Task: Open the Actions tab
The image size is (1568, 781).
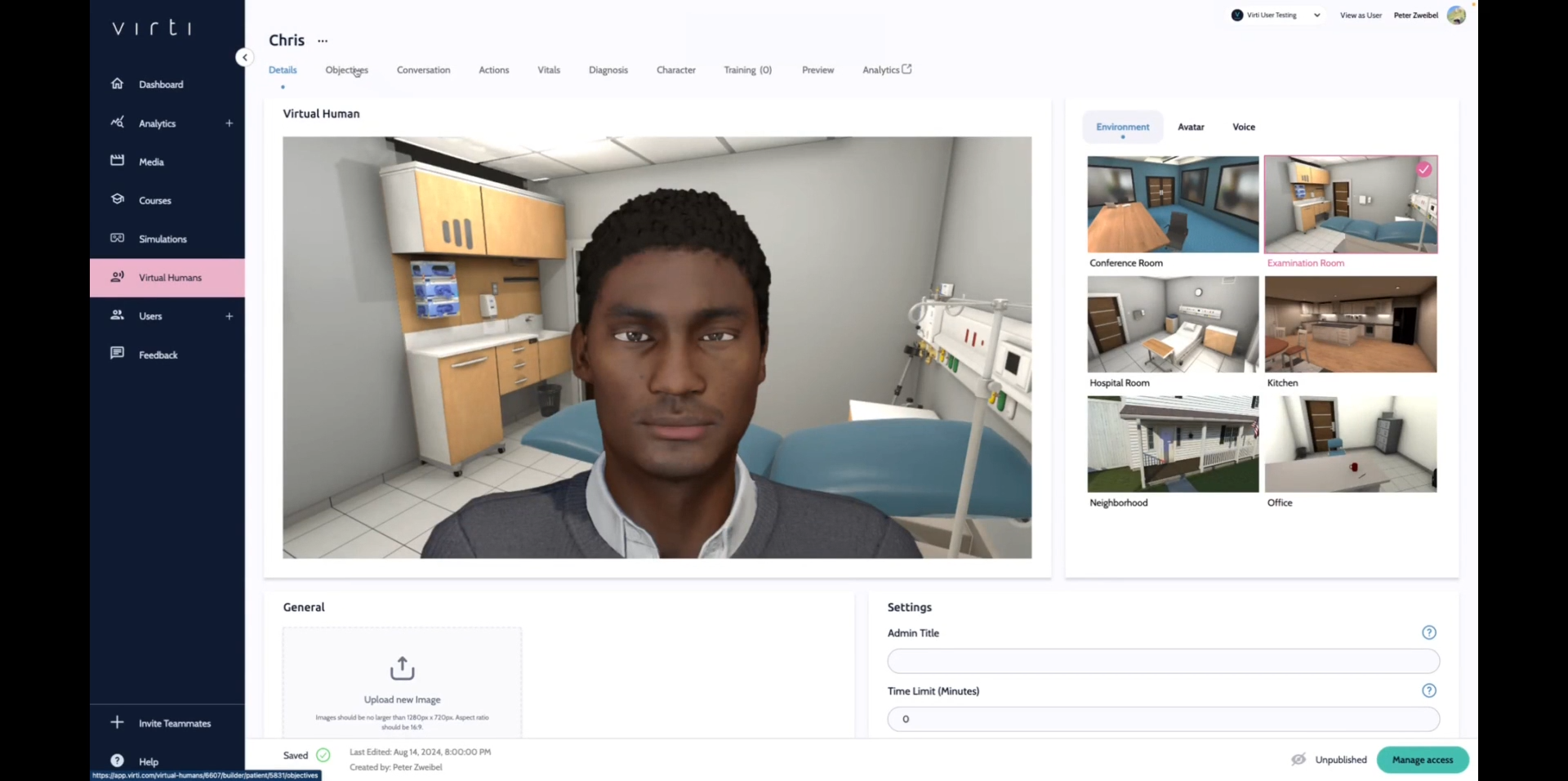Action: (x=494, y=70)
